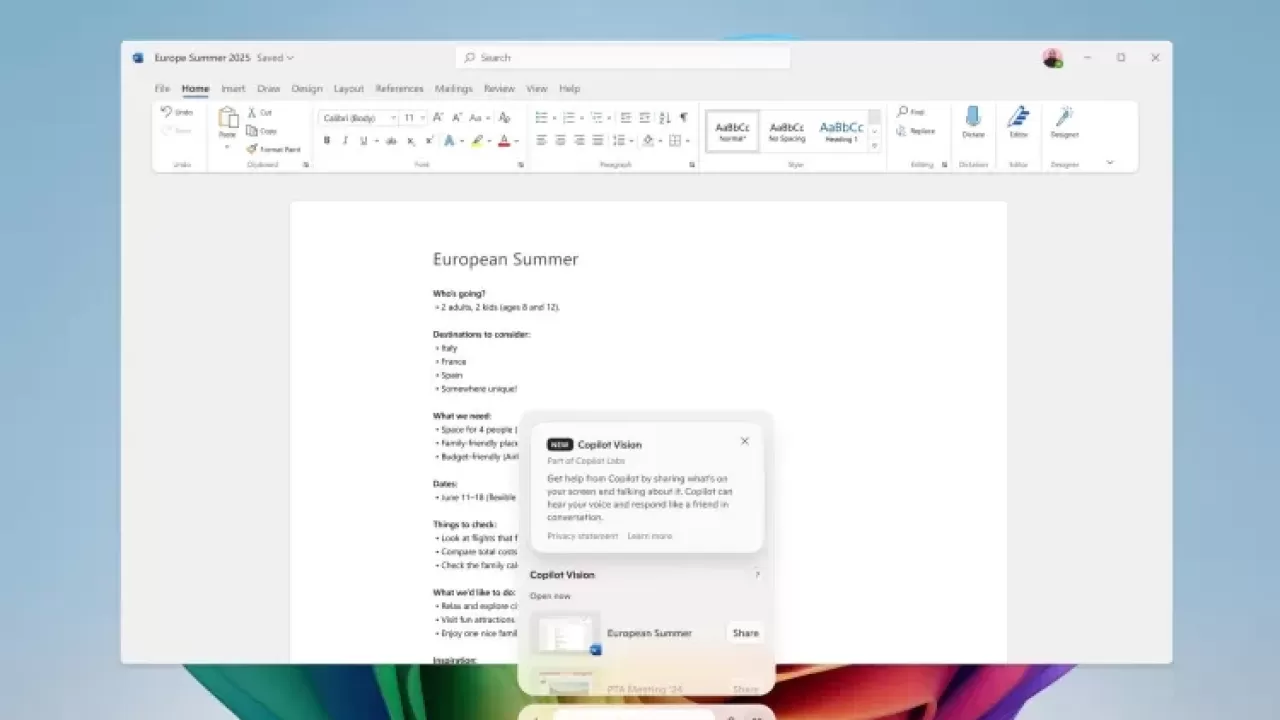Toggle Bold formatting

327,141
